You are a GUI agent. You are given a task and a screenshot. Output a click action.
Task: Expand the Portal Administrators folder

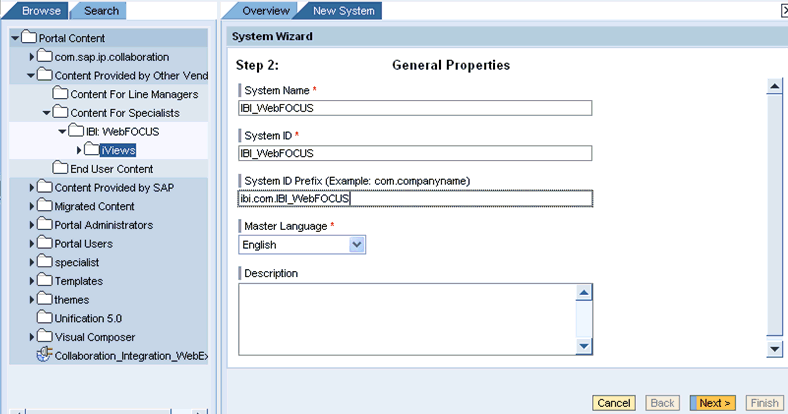(32, 225)
